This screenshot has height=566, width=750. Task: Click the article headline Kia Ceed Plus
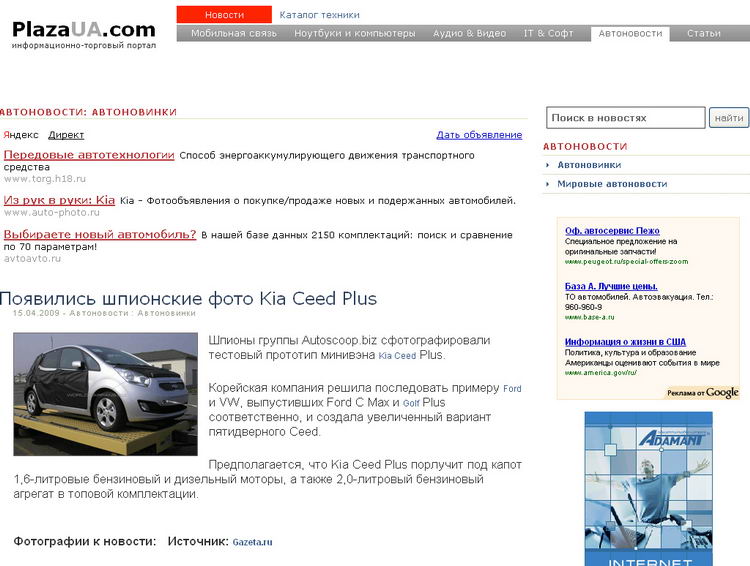(x=188, y=299)
